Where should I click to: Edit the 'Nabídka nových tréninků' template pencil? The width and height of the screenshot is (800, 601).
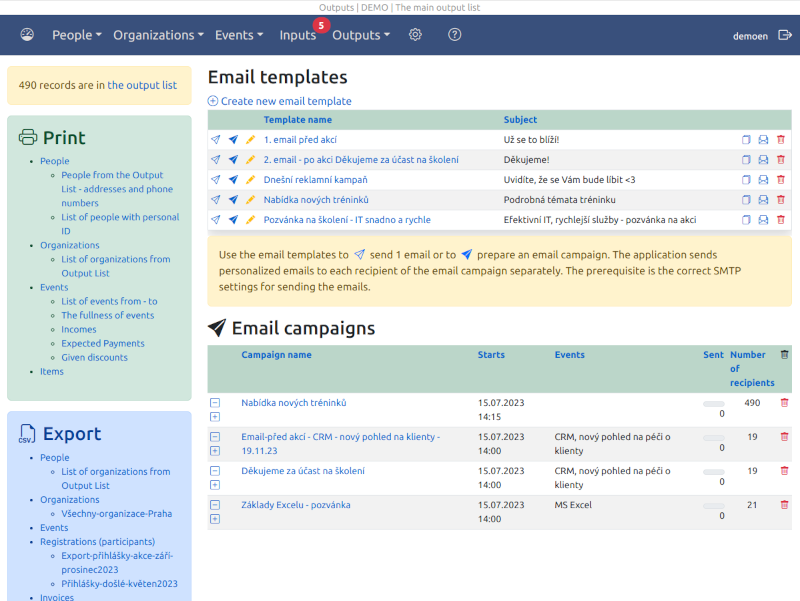click(x=250, y=200)
